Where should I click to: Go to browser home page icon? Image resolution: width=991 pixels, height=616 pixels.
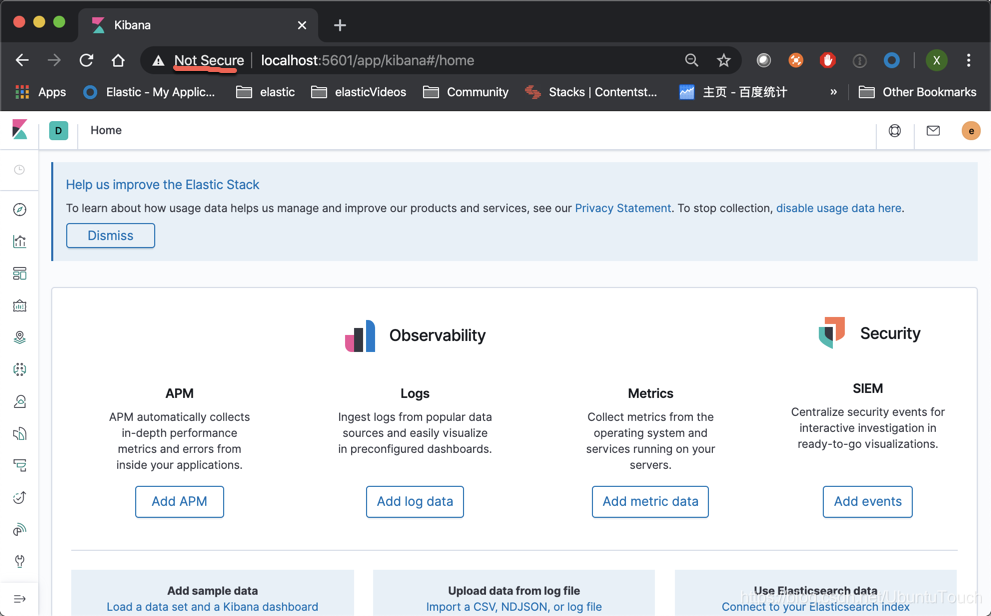tap(118, 61)
